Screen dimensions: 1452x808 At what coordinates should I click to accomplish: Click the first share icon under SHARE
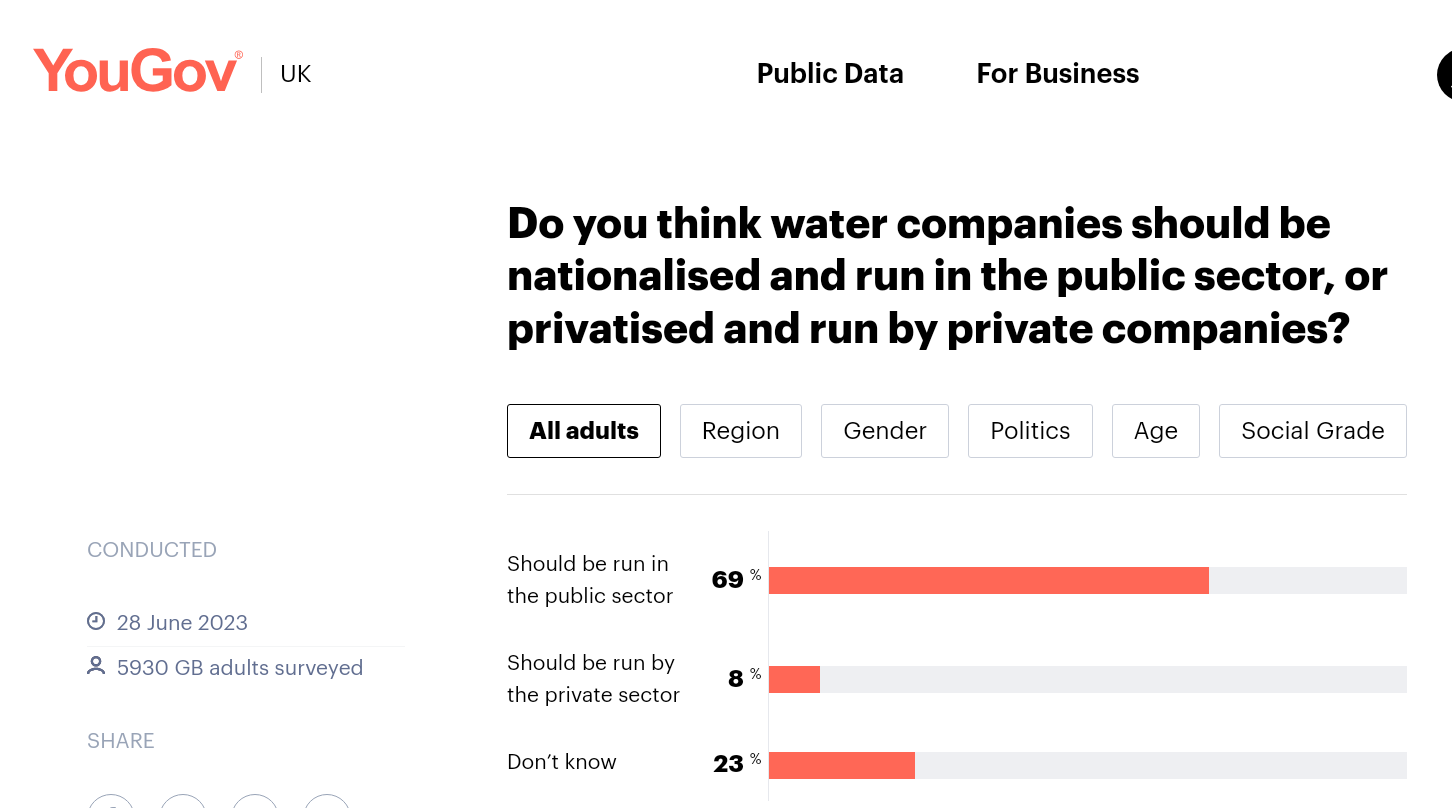(111, 802)
